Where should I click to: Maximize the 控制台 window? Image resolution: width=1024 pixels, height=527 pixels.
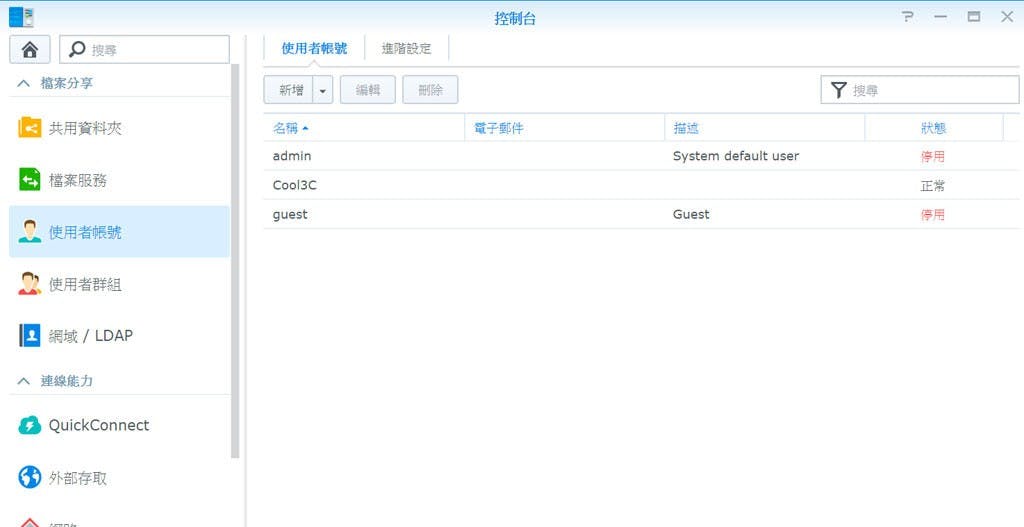tap(974, 17)
